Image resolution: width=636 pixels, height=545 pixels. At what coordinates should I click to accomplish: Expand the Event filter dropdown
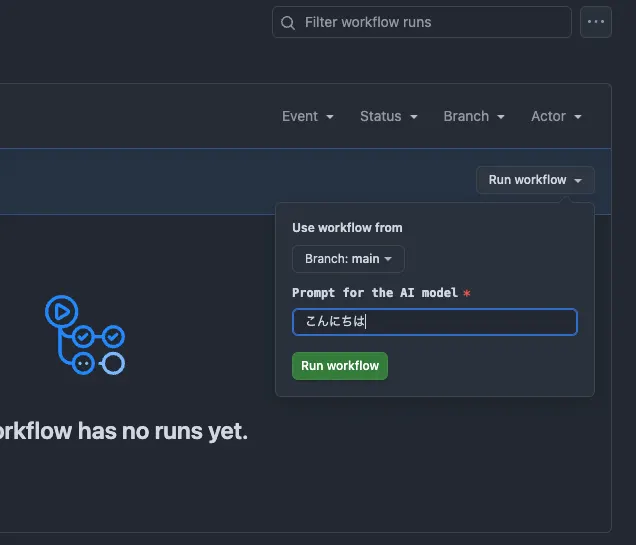coord(308,116)
